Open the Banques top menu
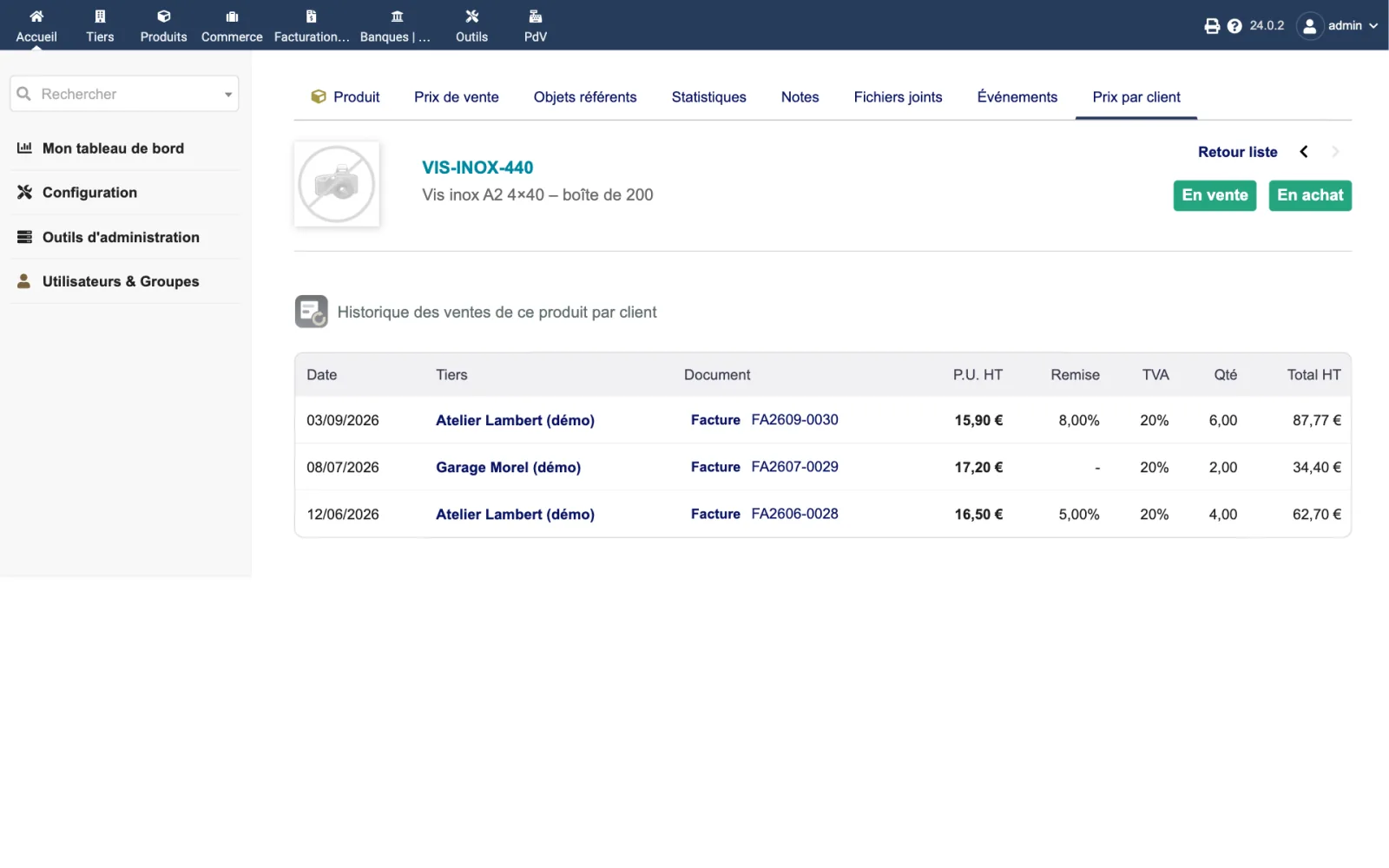Screen dimensions: 1389x868 pyautogui.click(x=396, y=26)
